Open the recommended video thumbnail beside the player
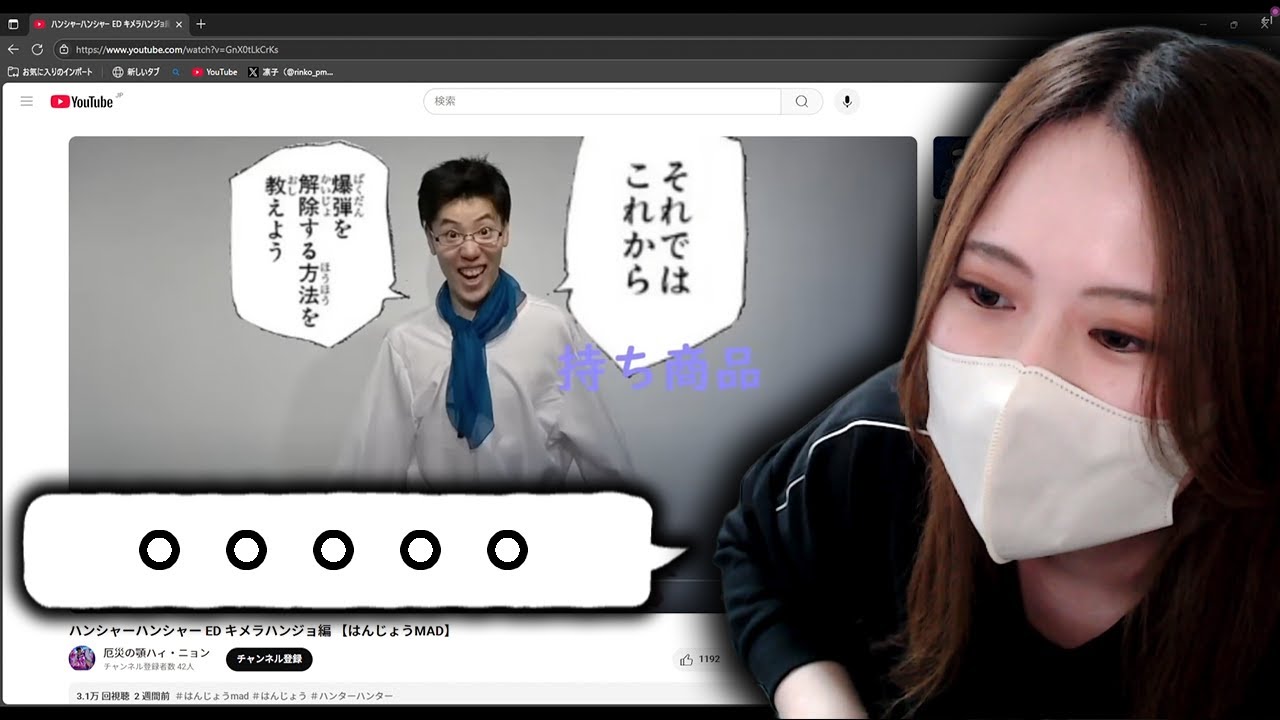1280x720 pixels. click(945, 167)
